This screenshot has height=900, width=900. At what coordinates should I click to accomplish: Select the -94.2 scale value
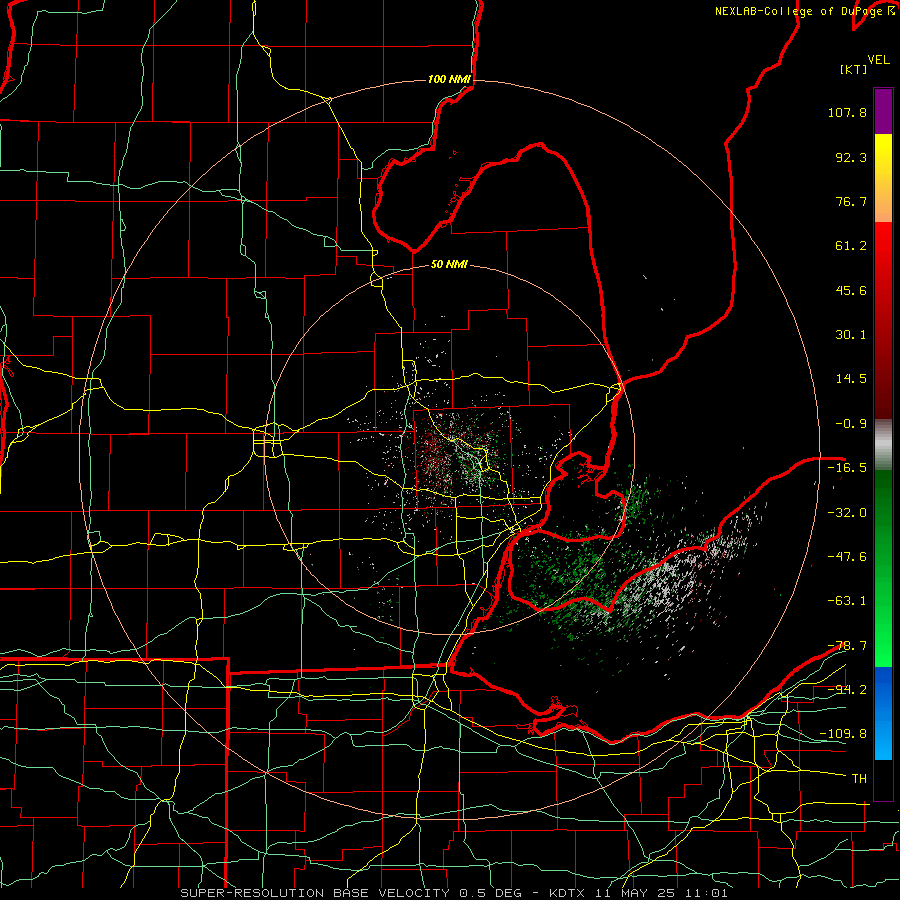pos(847,690)
